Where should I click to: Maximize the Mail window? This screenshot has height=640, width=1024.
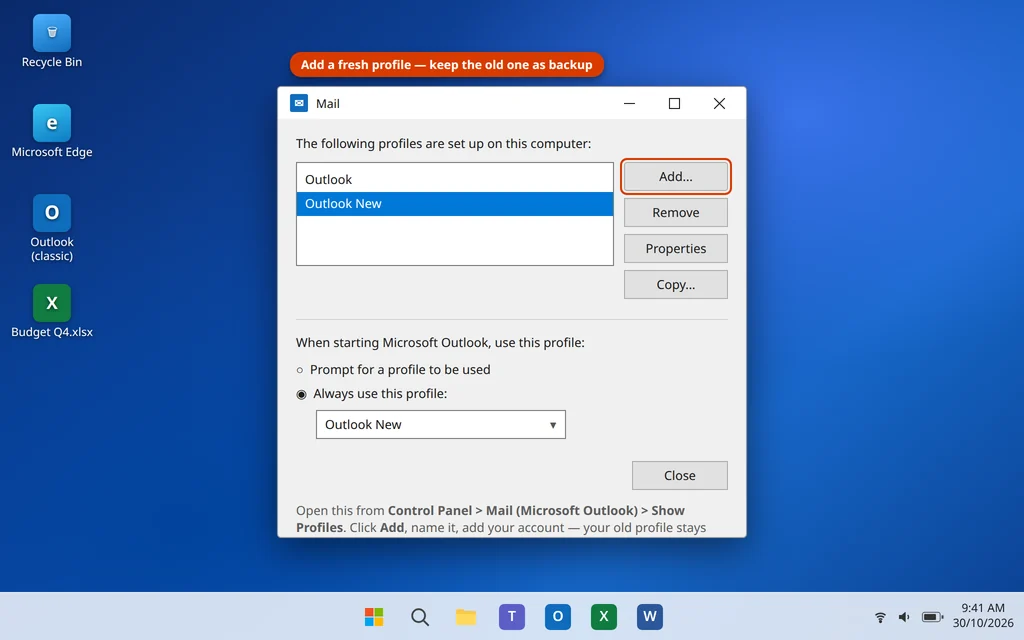674,103
